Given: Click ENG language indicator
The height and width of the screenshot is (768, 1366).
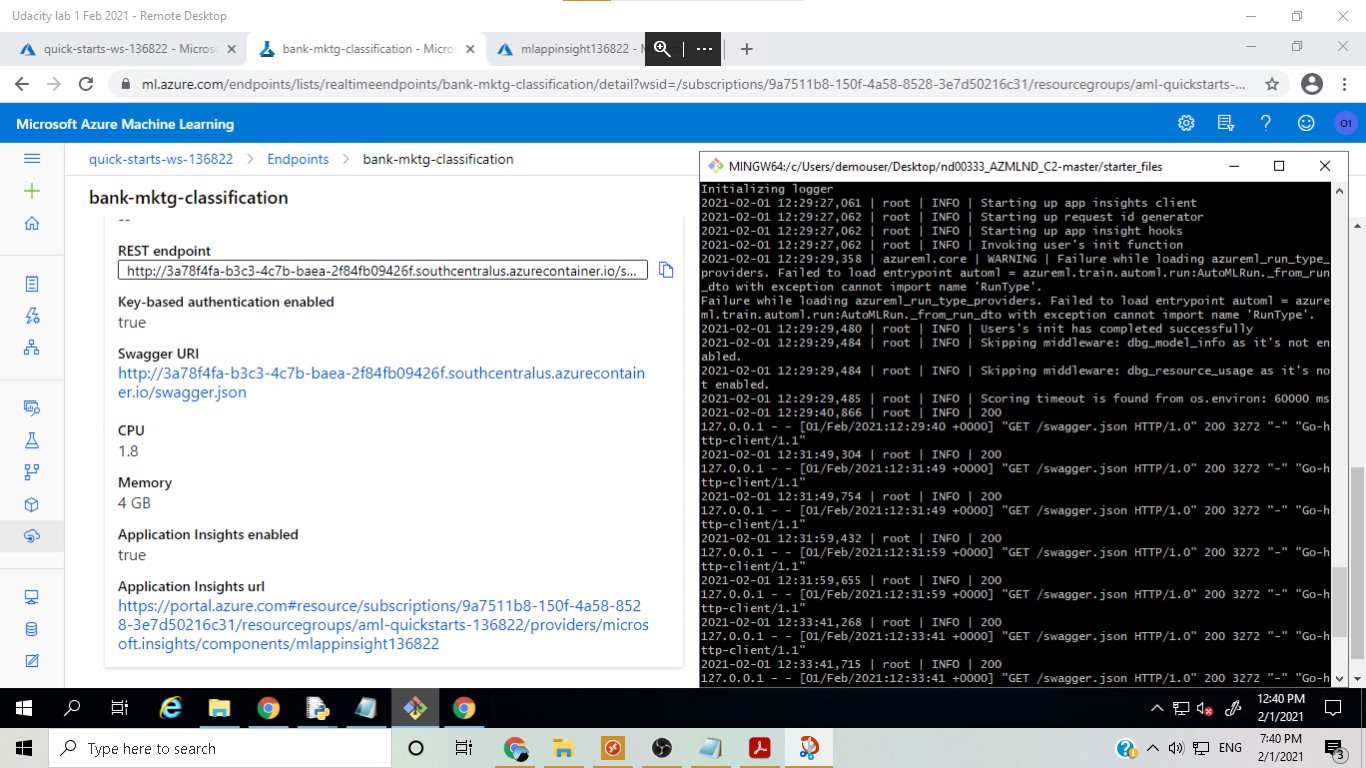Looking at the screenshot, I should 1230,748.
